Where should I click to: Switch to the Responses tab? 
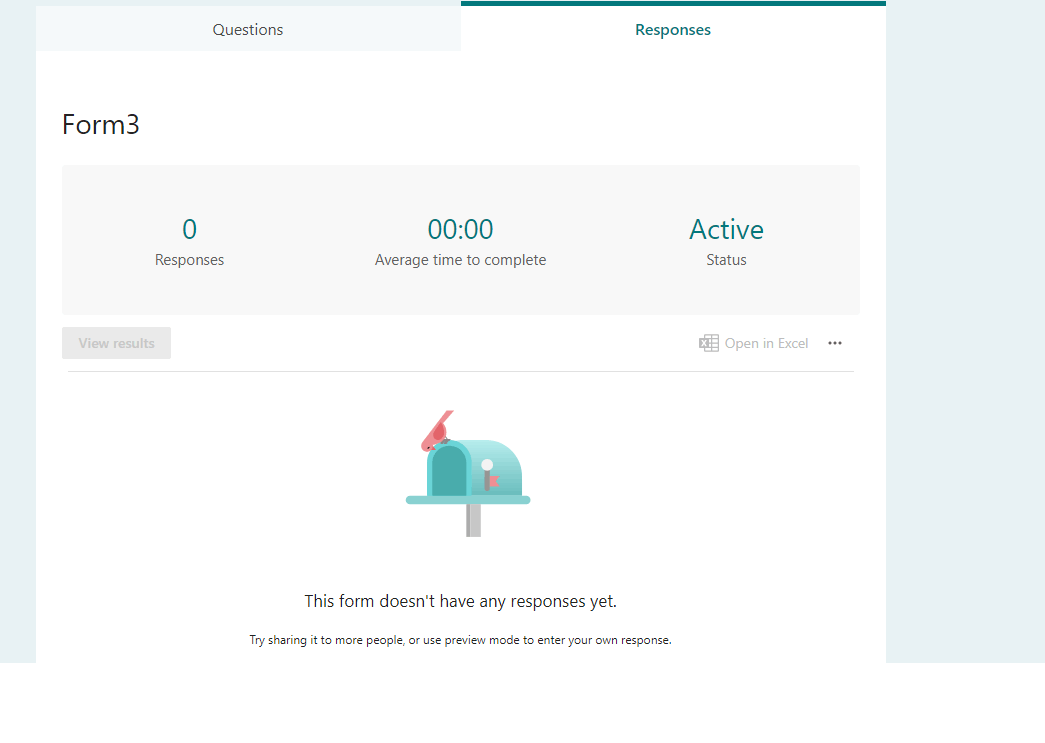(672, 29)
